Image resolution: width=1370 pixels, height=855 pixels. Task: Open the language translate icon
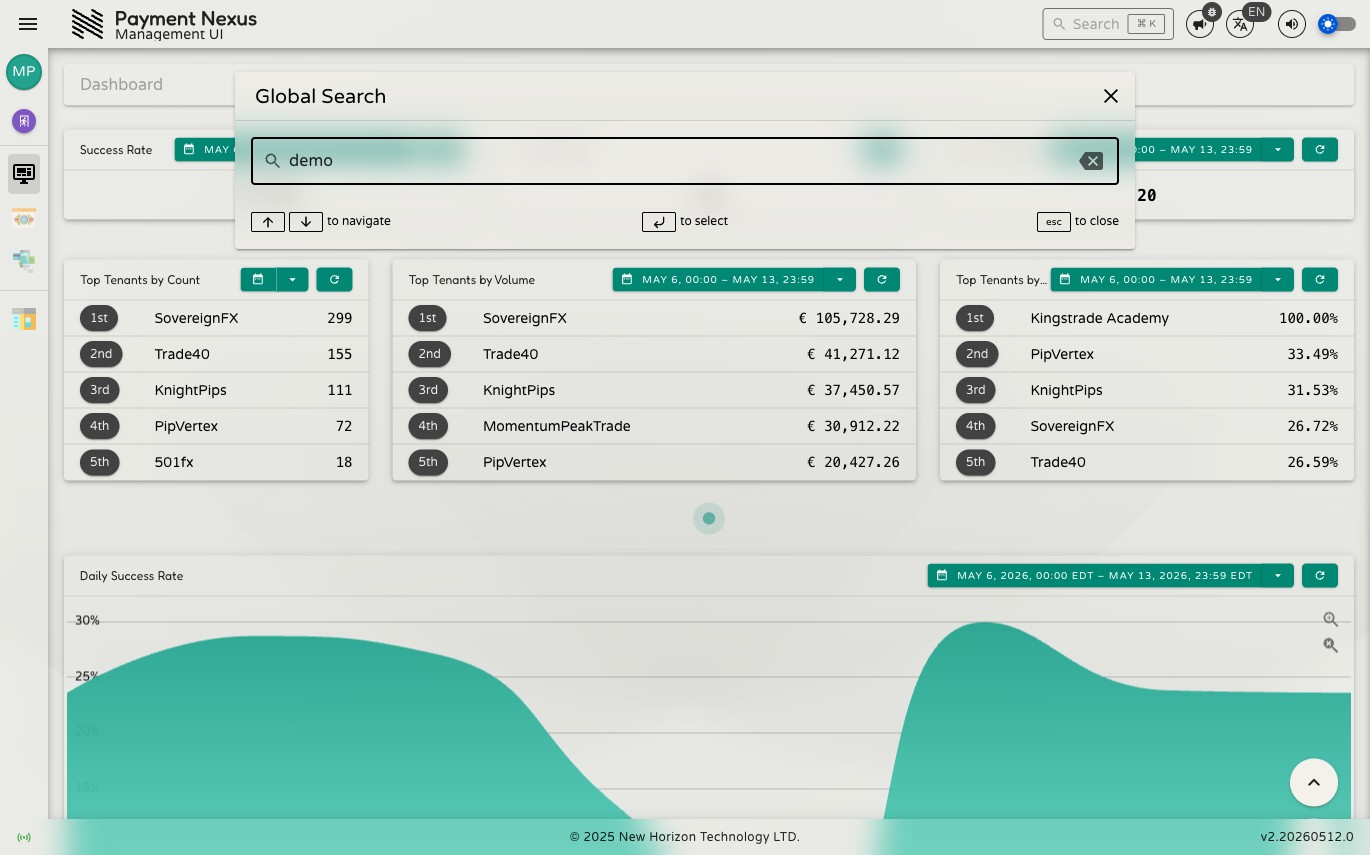coord(1240,24)
